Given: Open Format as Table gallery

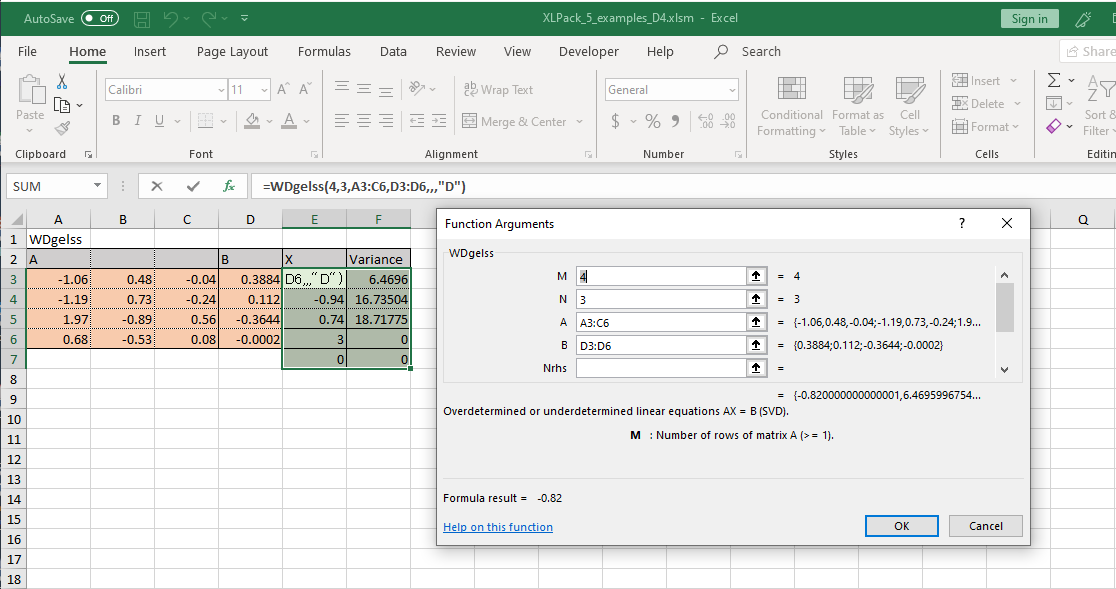Looking at the screenshot, I should [858, 107].
